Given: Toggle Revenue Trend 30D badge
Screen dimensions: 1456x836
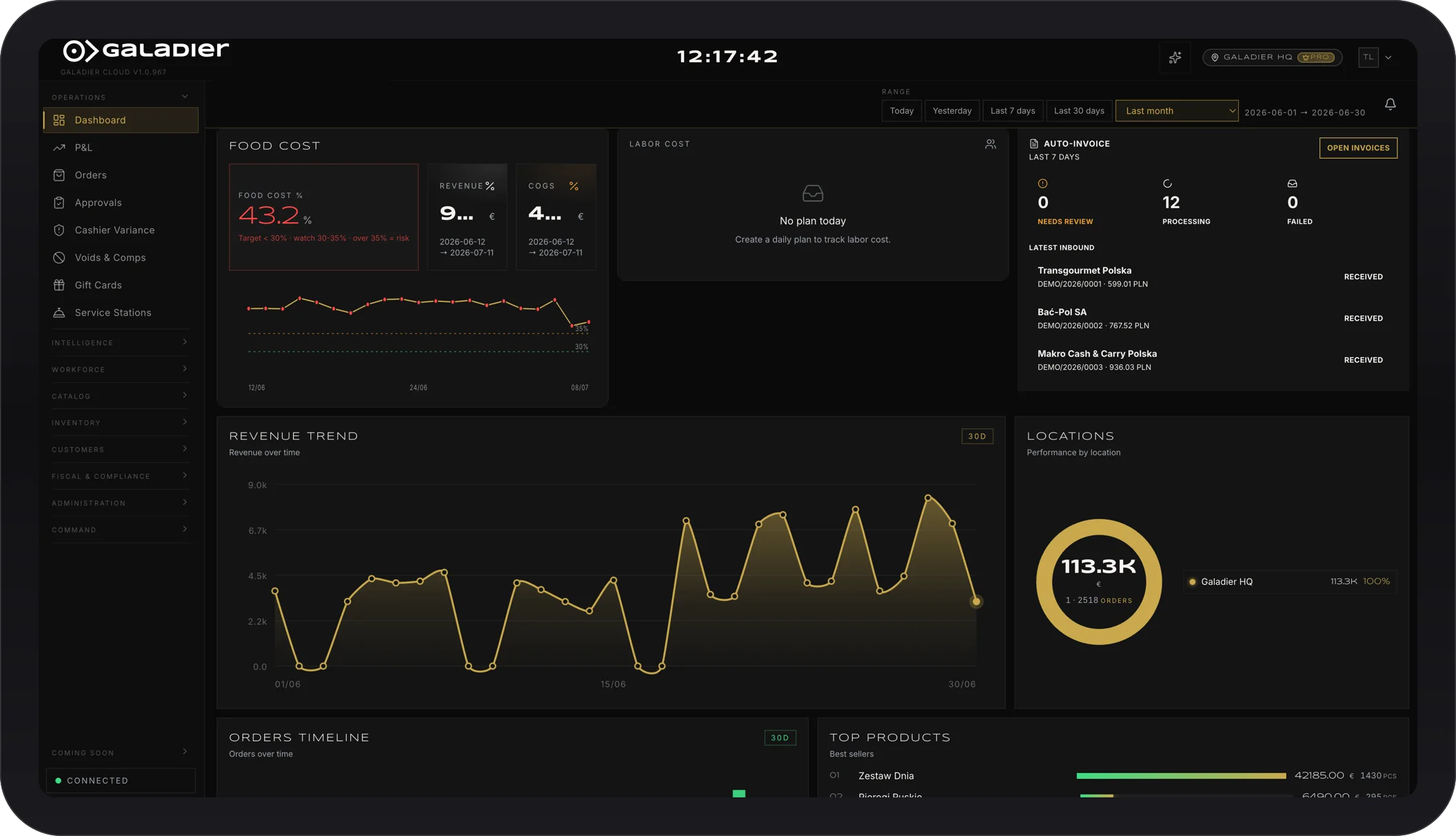Looking at the screenshot, I should (x=977, y=436).
